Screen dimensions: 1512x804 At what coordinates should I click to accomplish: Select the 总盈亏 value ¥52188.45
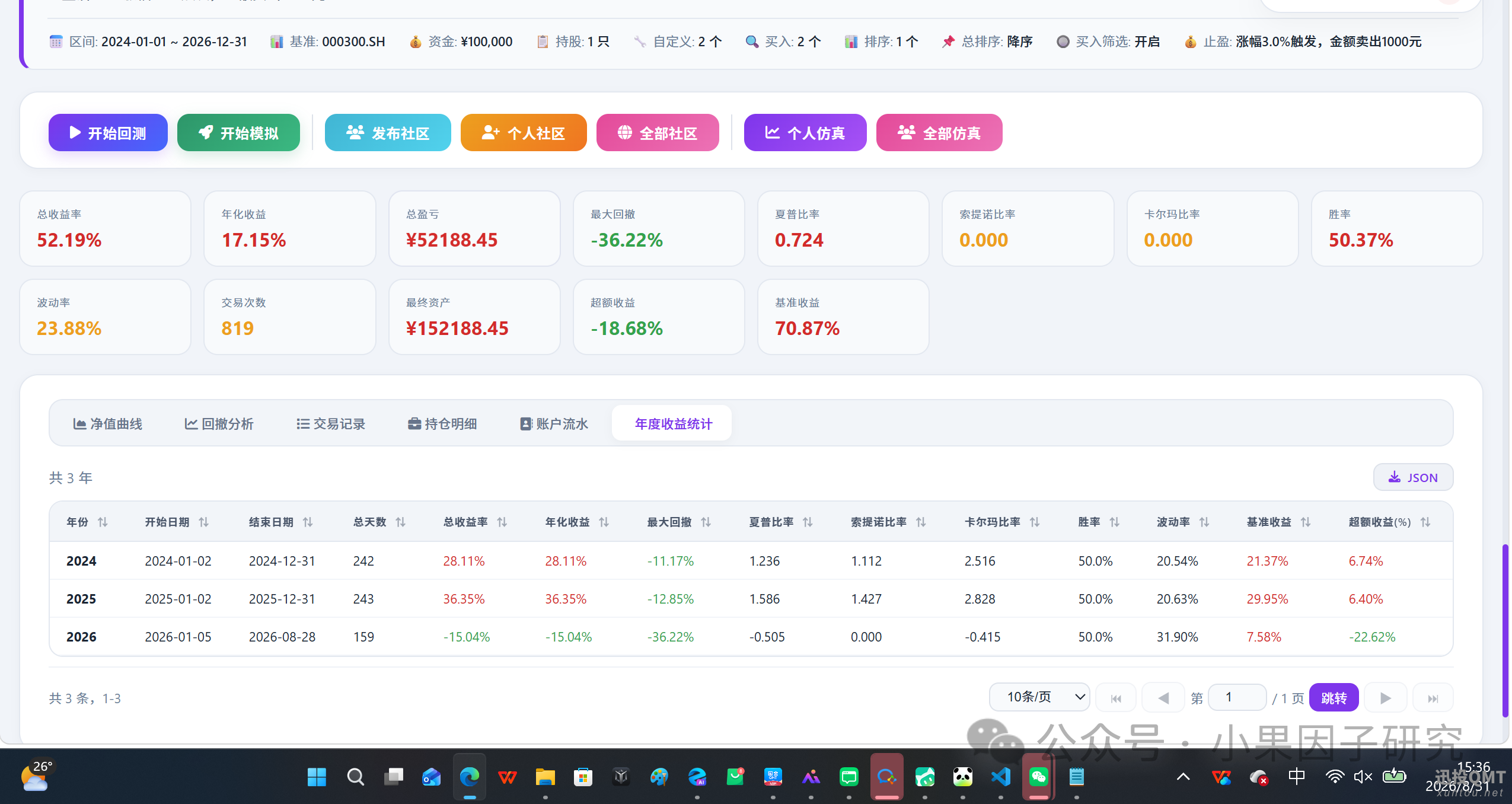(451, 240)
